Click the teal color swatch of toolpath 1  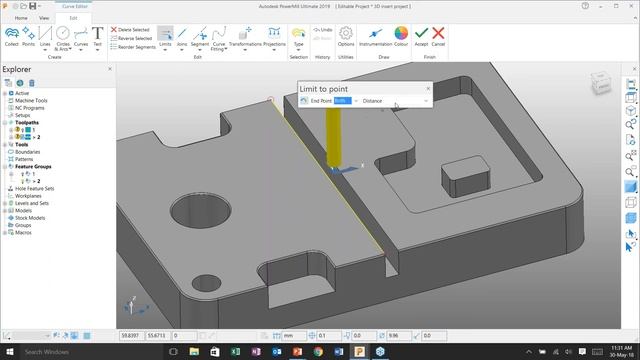tap(28, 130)
